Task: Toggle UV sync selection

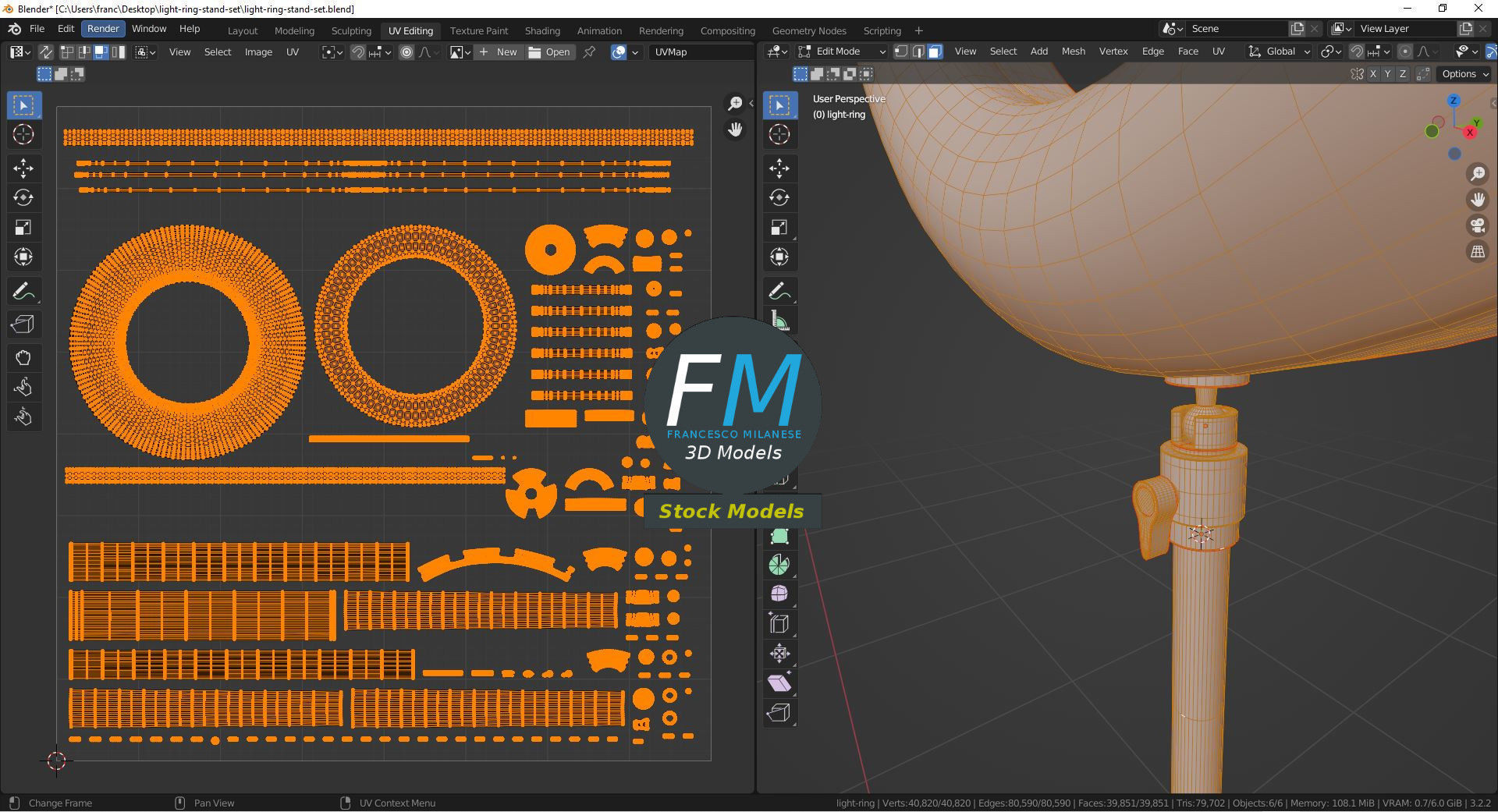Action: click(46, 52)
